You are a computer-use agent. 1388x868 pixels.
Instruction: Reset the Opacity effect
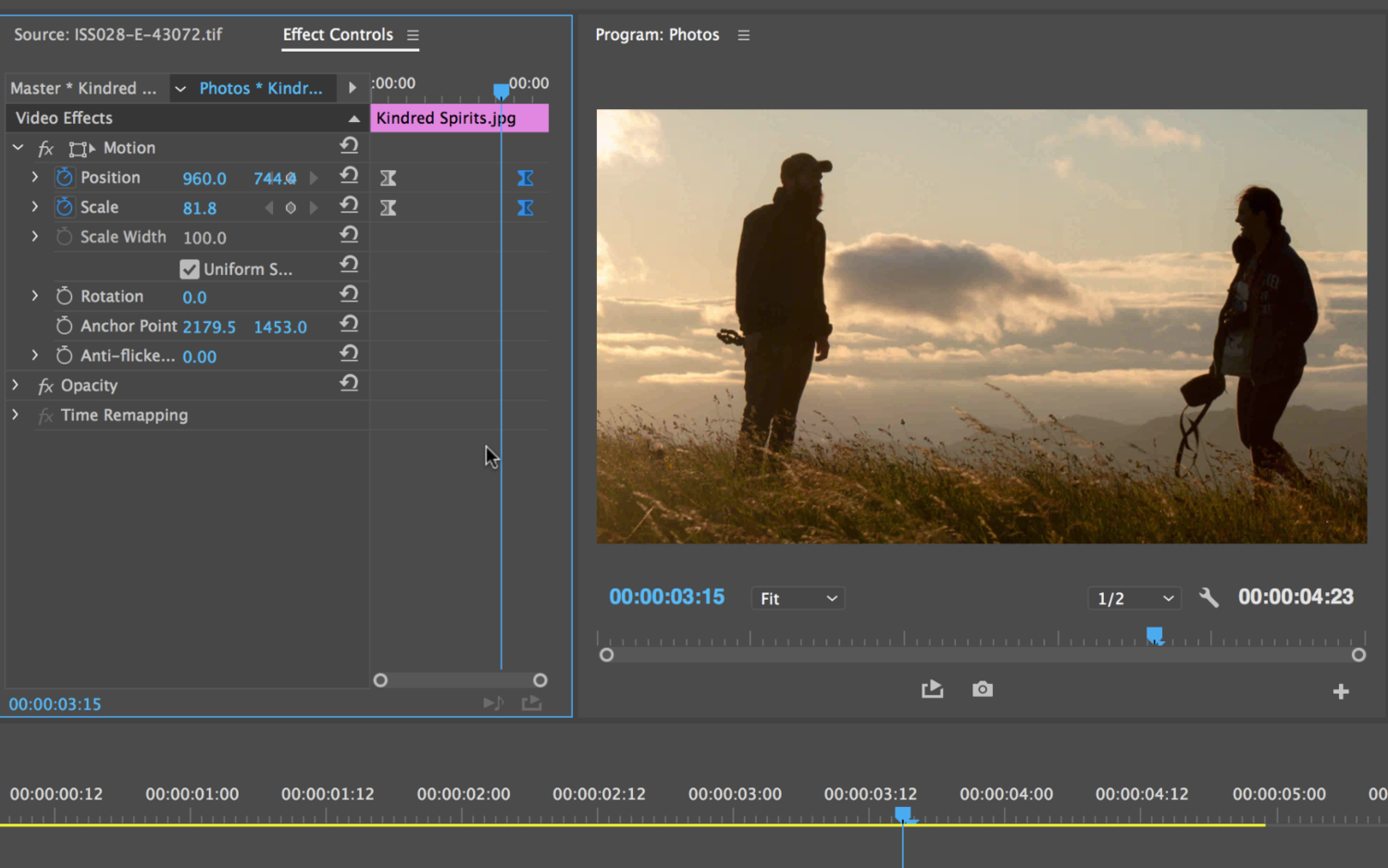[x=349, y=383]
